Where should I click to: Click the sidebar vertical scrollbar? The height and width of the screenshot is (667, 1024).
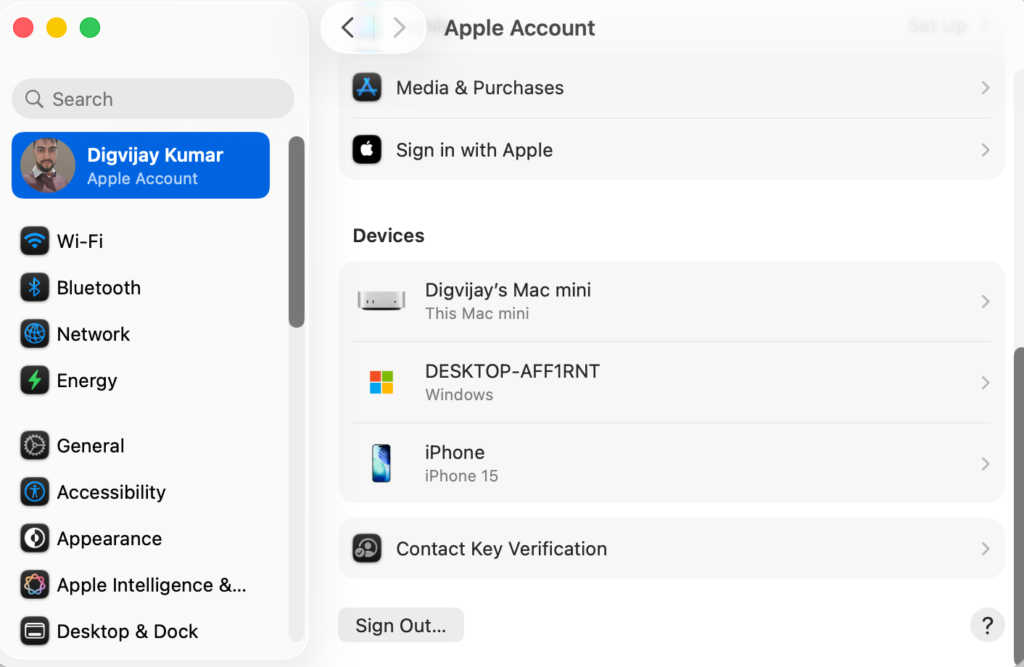click(296, 232)
